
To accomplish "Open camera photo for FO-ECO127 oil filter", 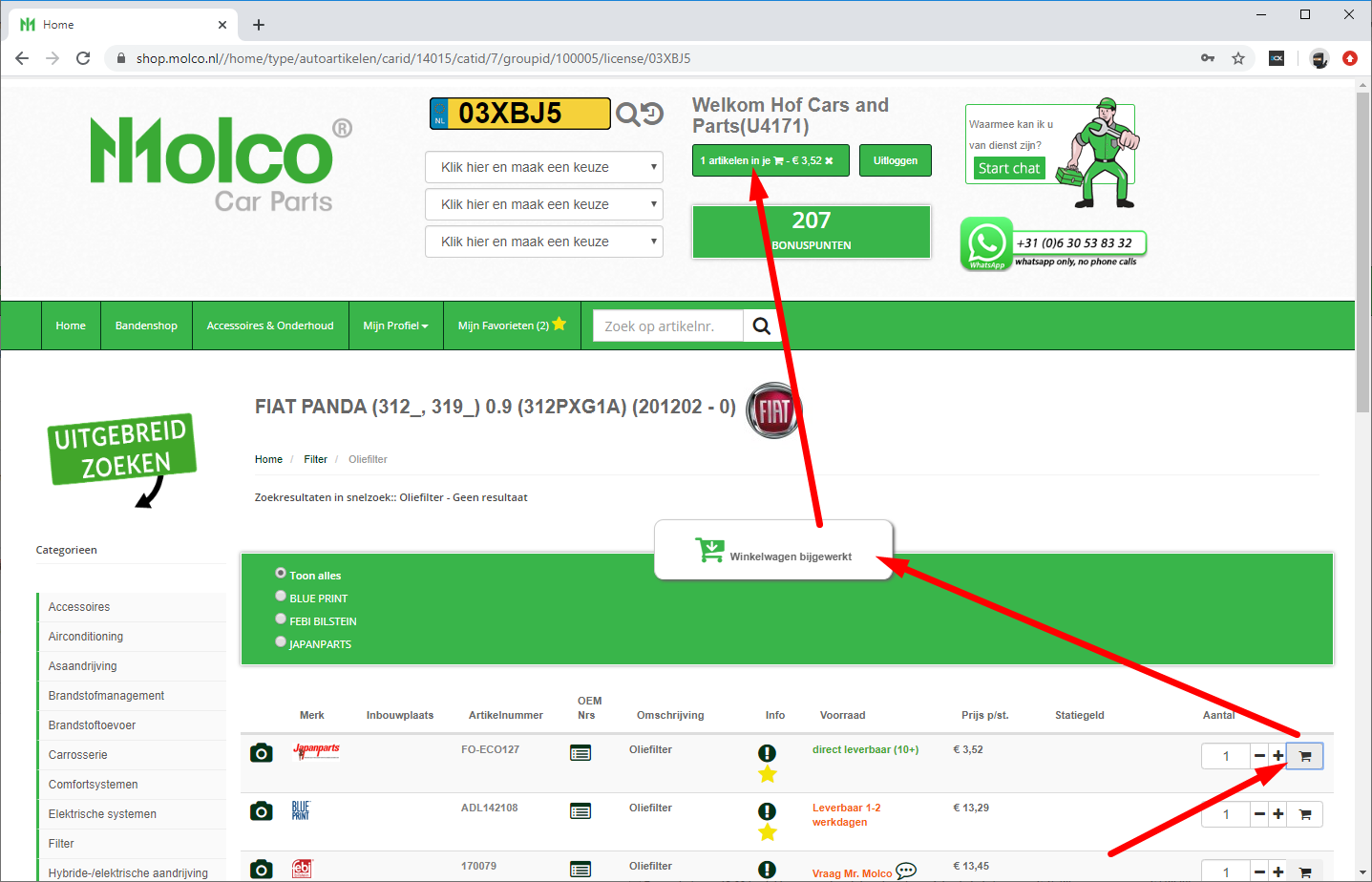I will pos(262,753).
